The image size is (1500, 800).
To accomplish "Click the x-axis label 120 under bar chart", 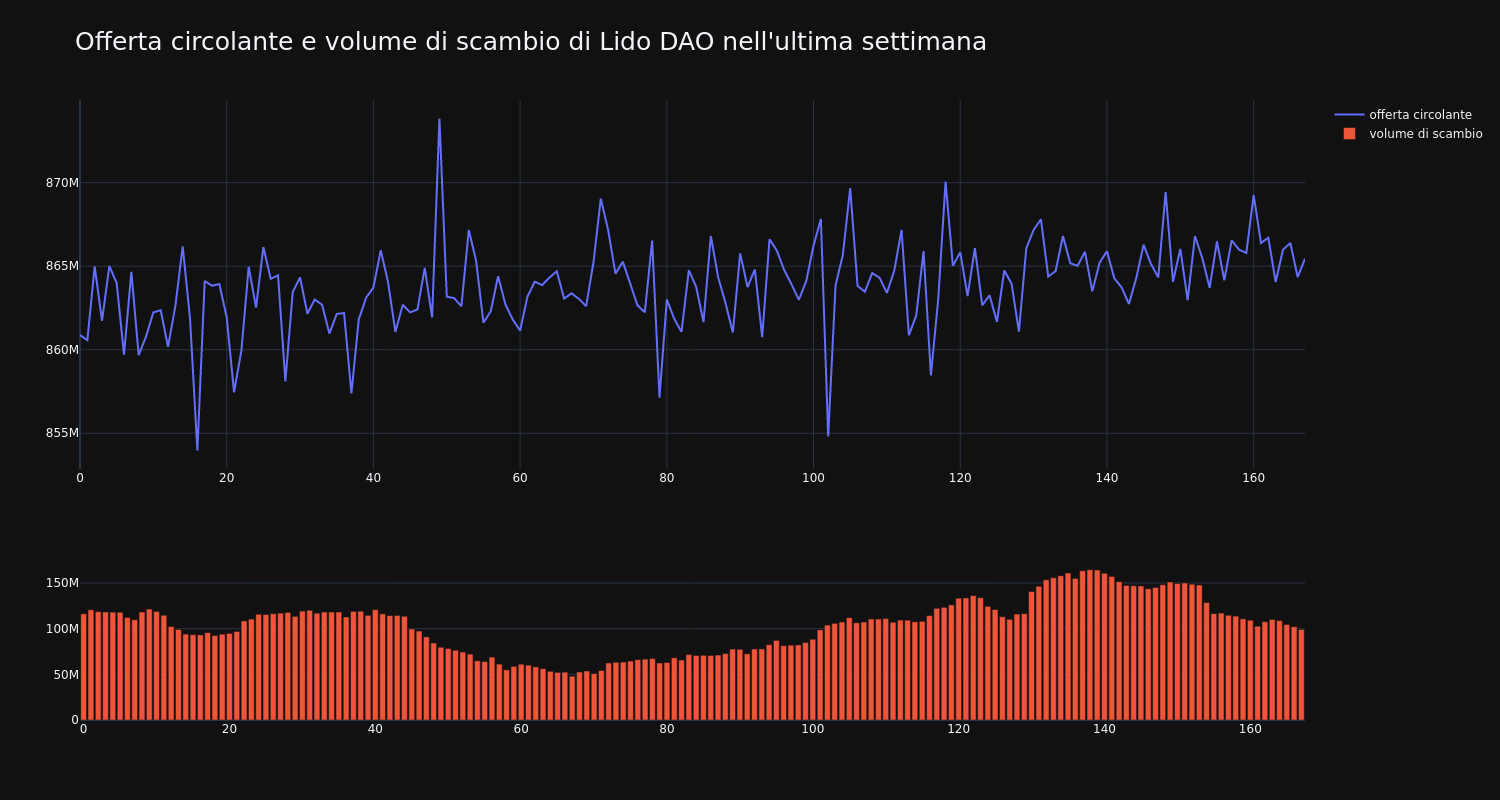I will point(958,729).
